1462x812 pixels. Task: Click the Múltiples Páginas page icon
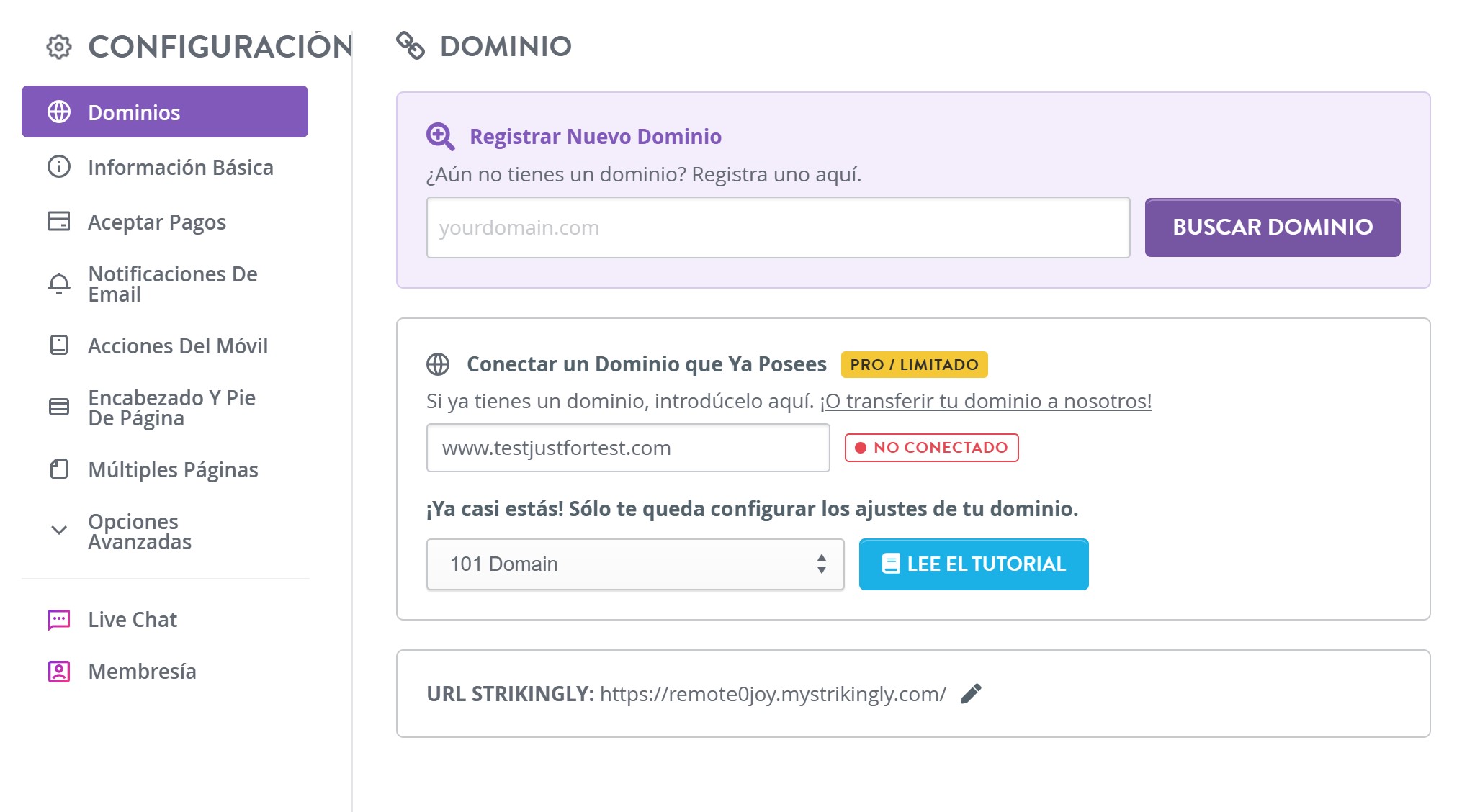click(x=58, y=469)
